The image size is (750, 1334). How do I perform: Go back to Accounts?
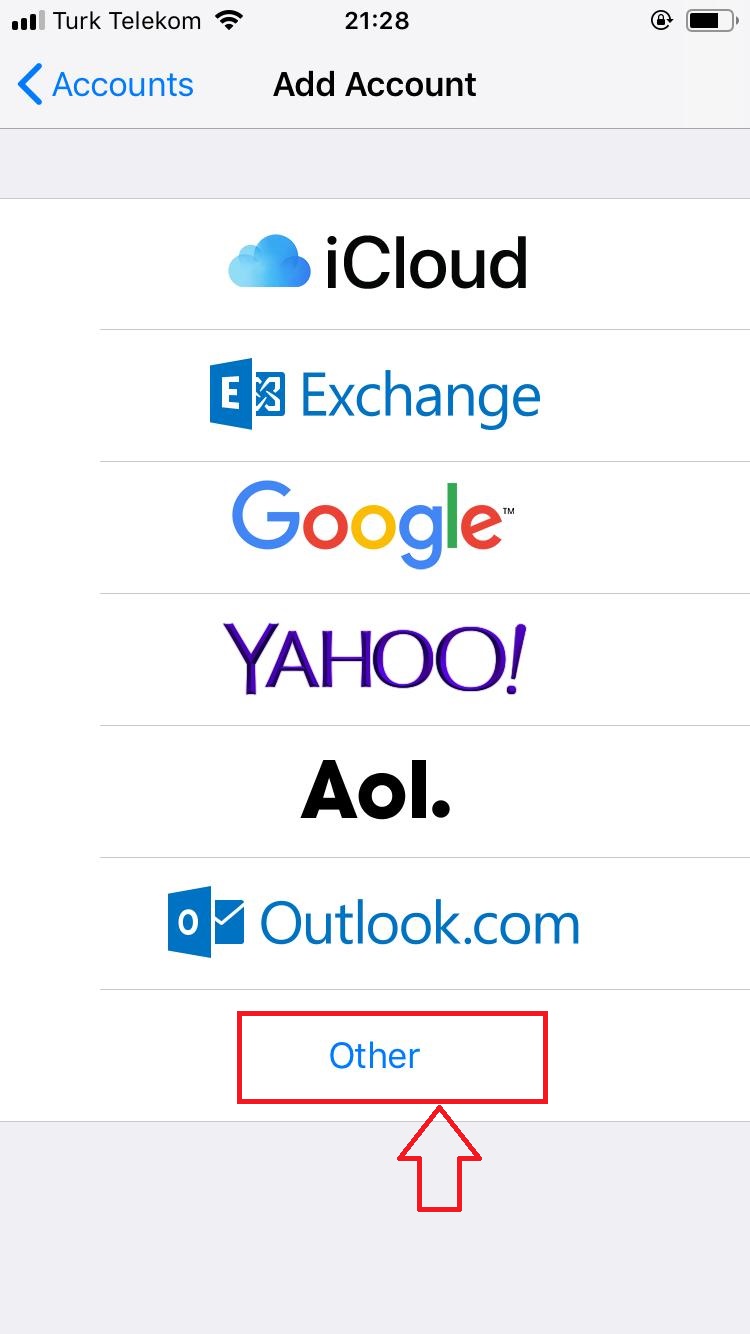(x=106, y=85)
